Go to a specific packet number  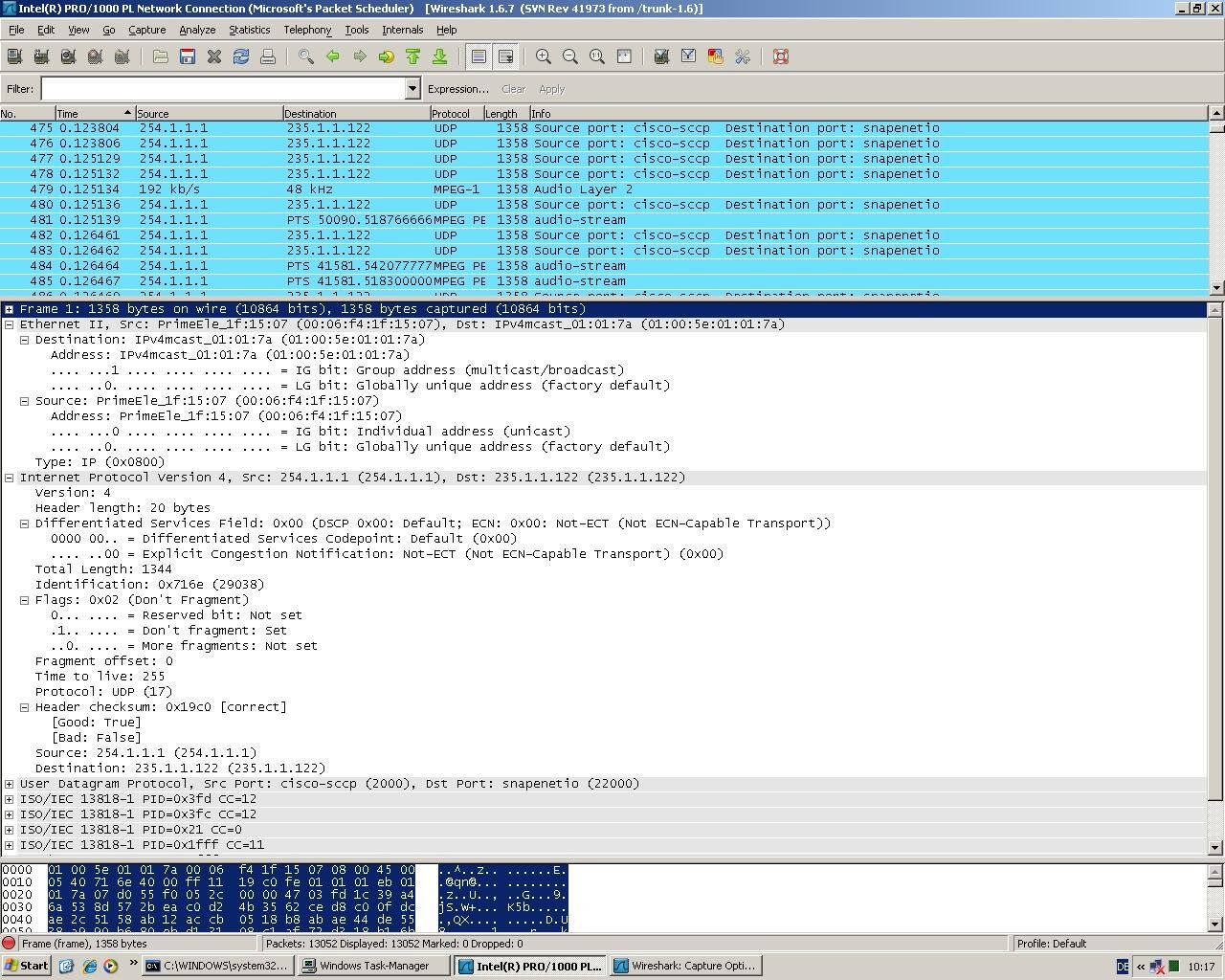[387, 56]
